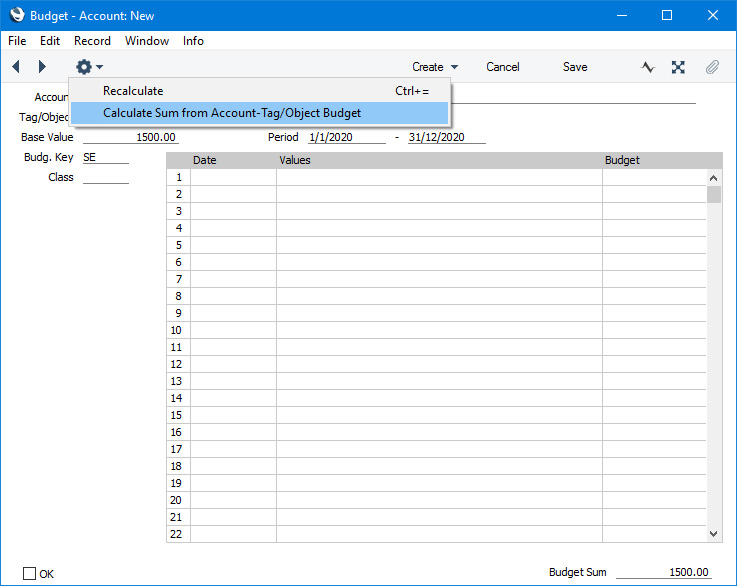Select row number 22 in the table

click(x=179, y=534)
